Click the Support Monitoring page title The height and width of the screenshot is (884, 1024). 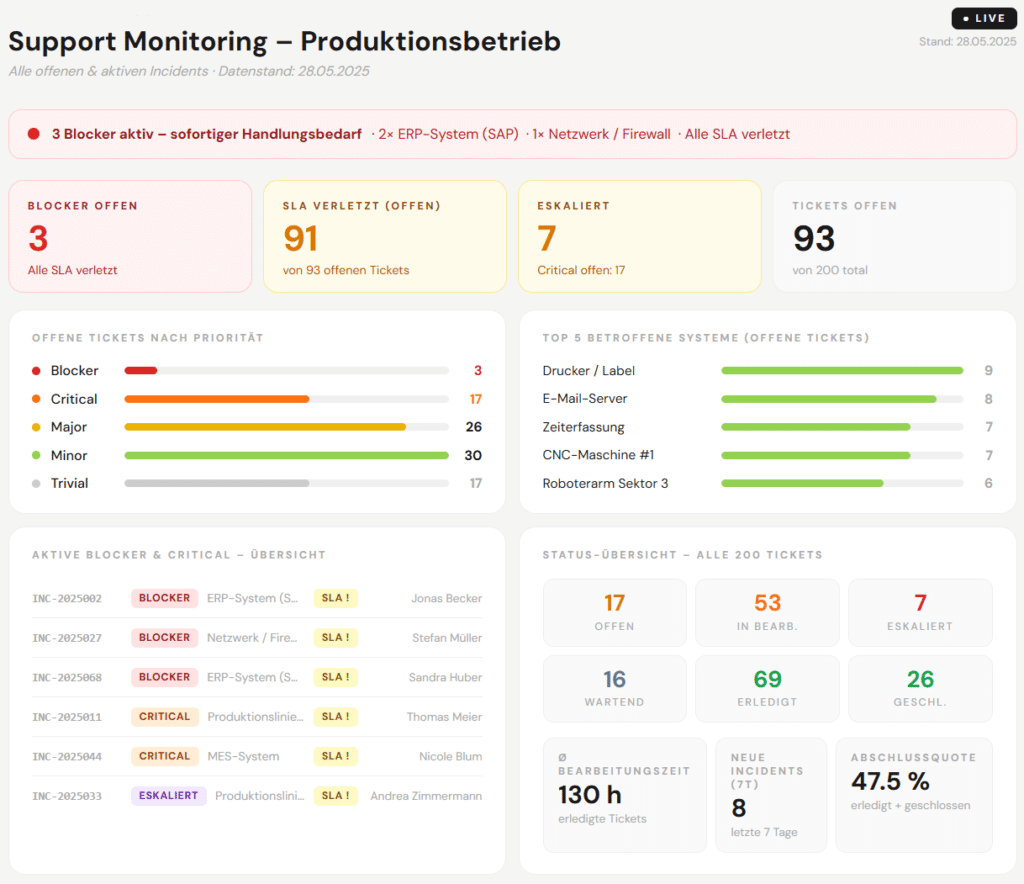pos(284,41)
